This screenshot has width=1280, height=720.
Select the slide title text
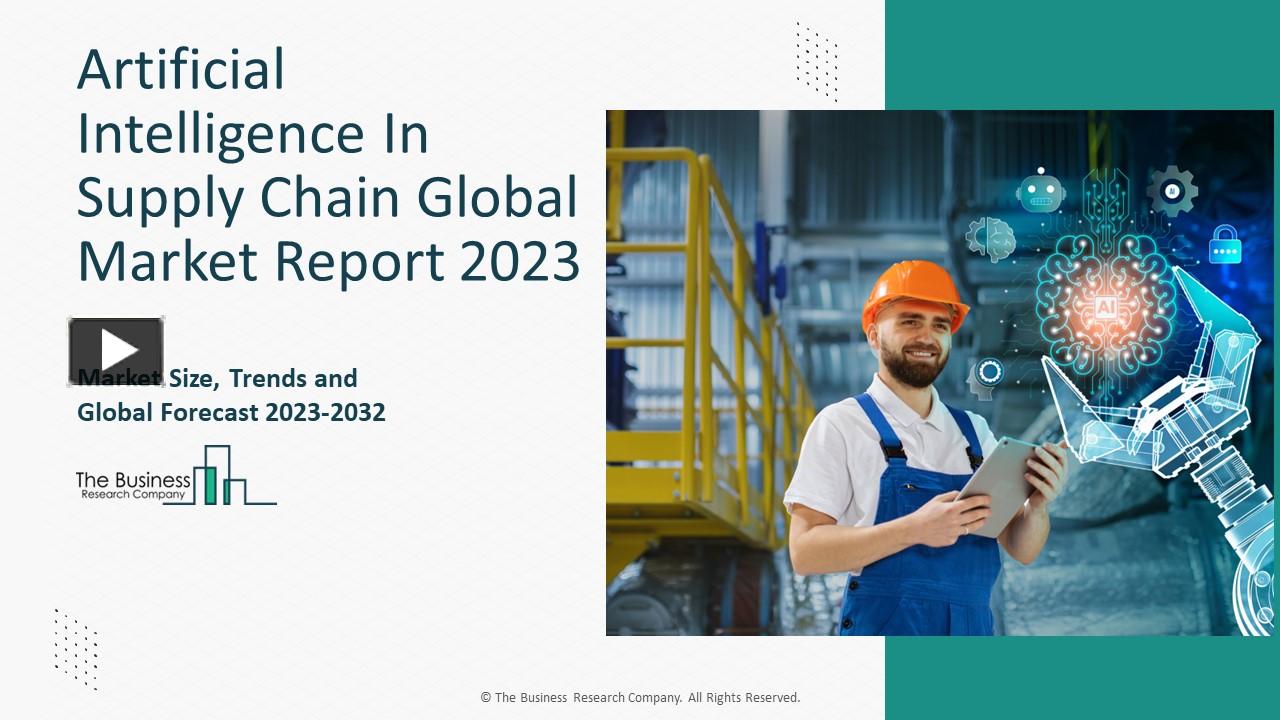pyautogui.click(x=328, y=165)
